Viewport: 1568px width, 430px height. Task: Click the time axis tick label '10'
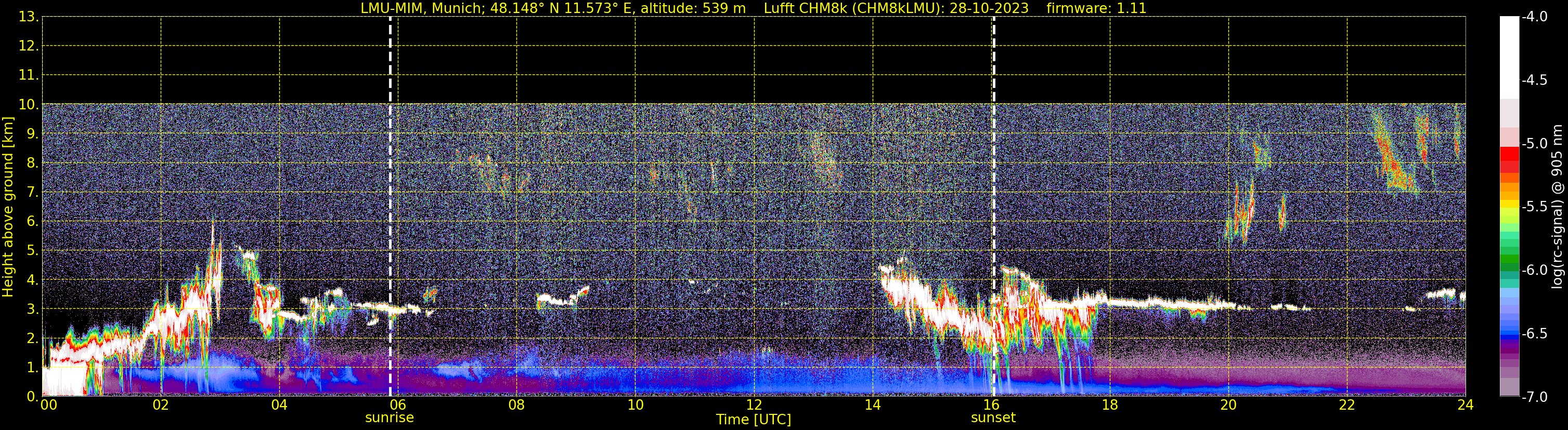point(636,405)
